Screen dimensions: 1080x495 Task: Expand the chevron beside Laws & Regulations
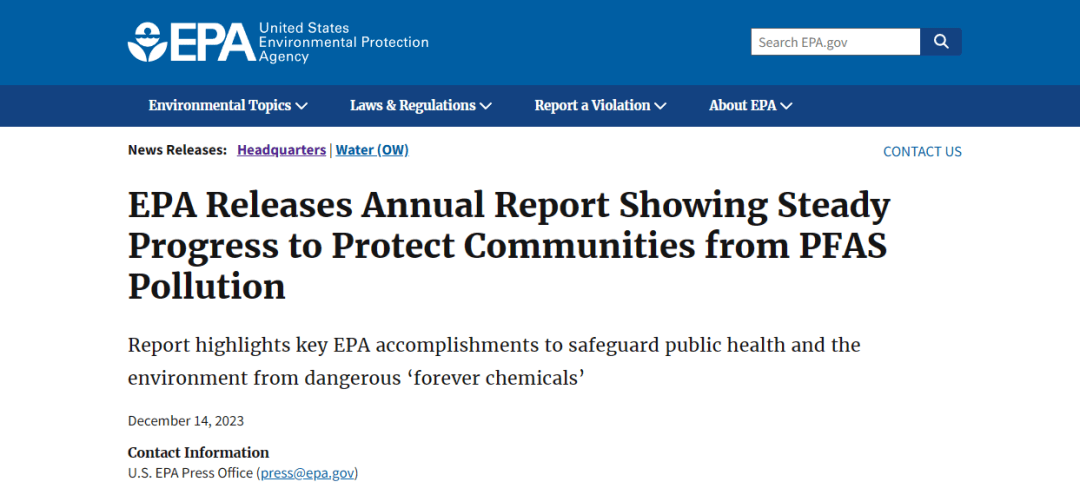point(486,106)
